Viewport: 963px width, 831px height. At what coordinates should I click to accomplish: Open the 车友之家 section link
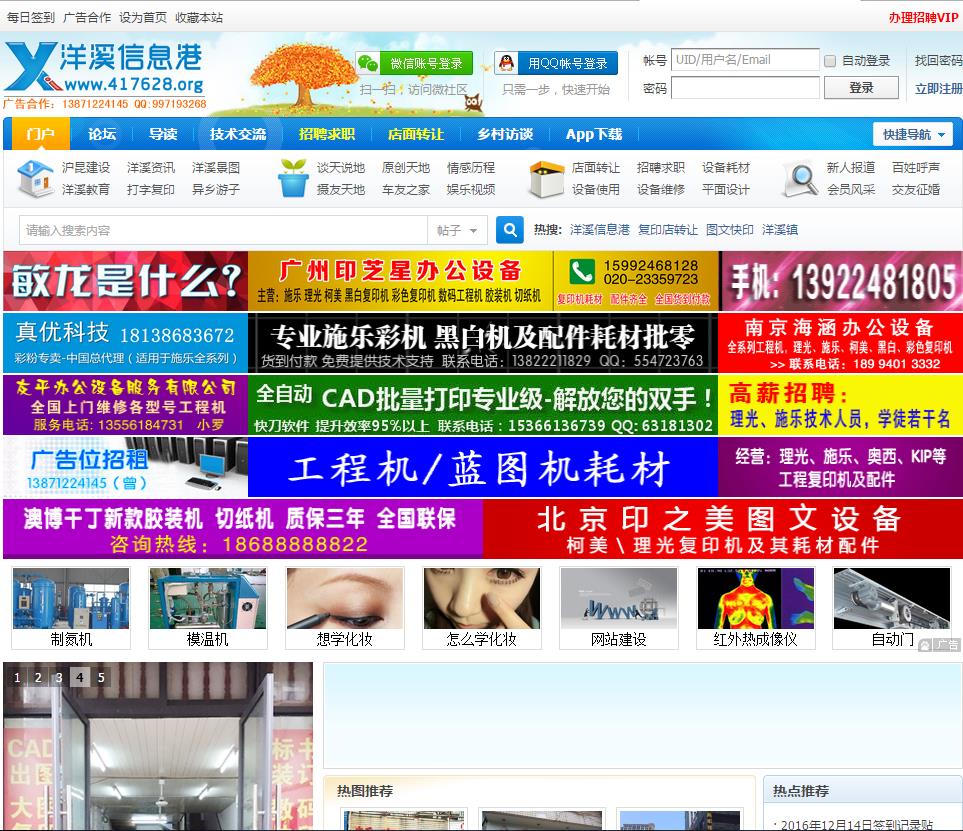(406, 190)
